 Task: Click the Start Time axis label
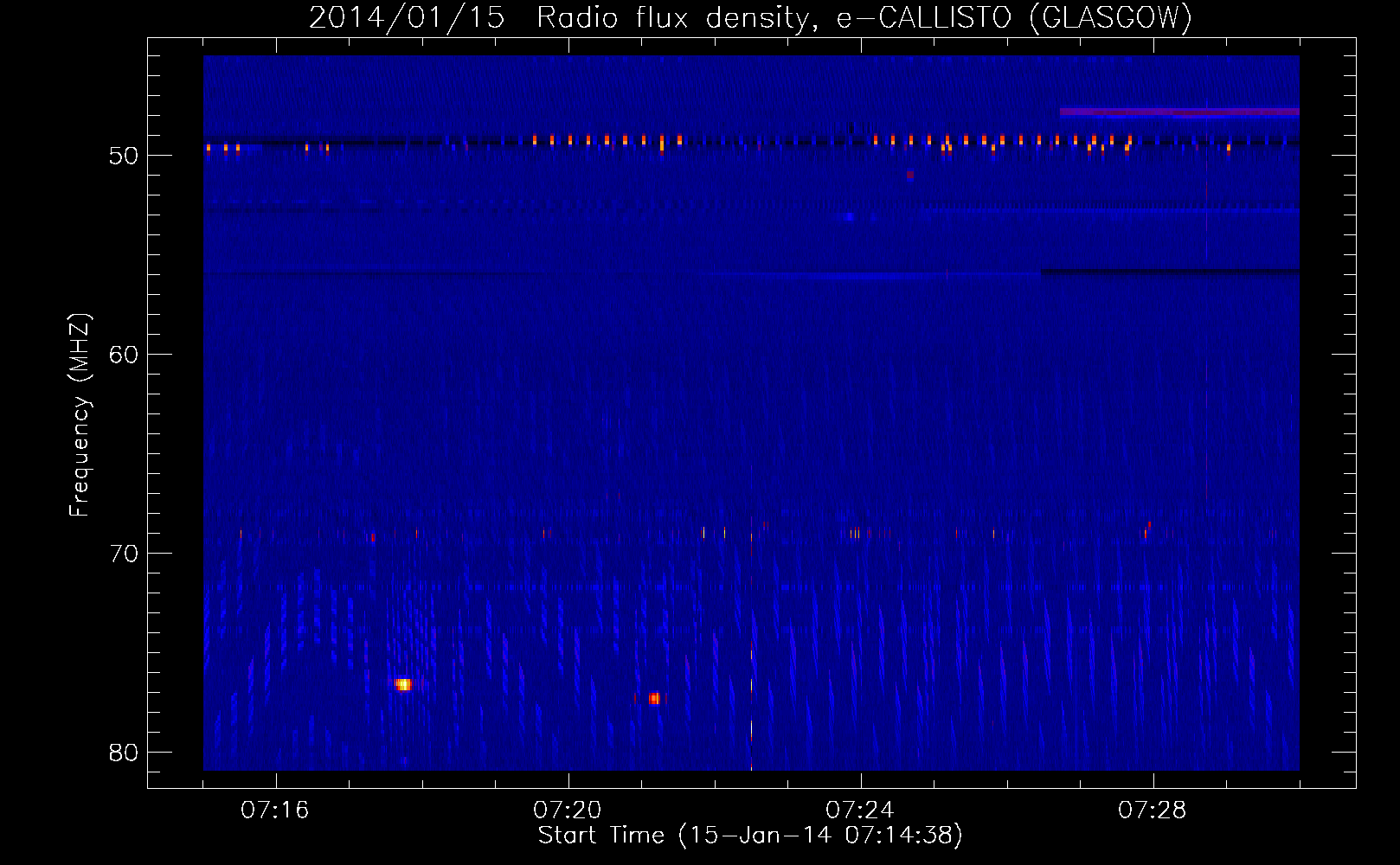pos(750,836)
